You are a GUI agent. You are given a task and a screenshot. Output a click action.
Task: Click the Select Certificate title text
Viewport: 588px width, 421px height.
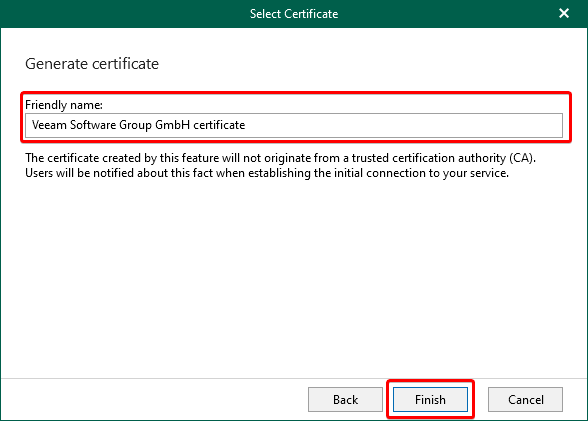tap(294, 14)
